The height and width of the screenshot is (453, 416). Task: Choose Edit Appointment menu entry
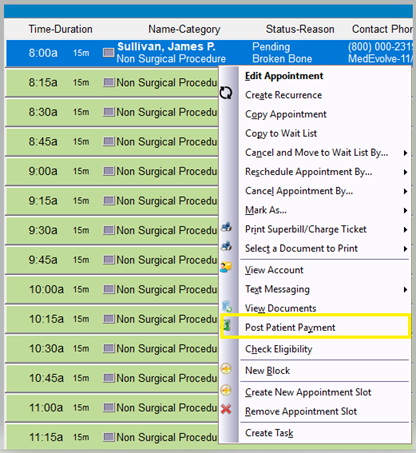point(284,76)
